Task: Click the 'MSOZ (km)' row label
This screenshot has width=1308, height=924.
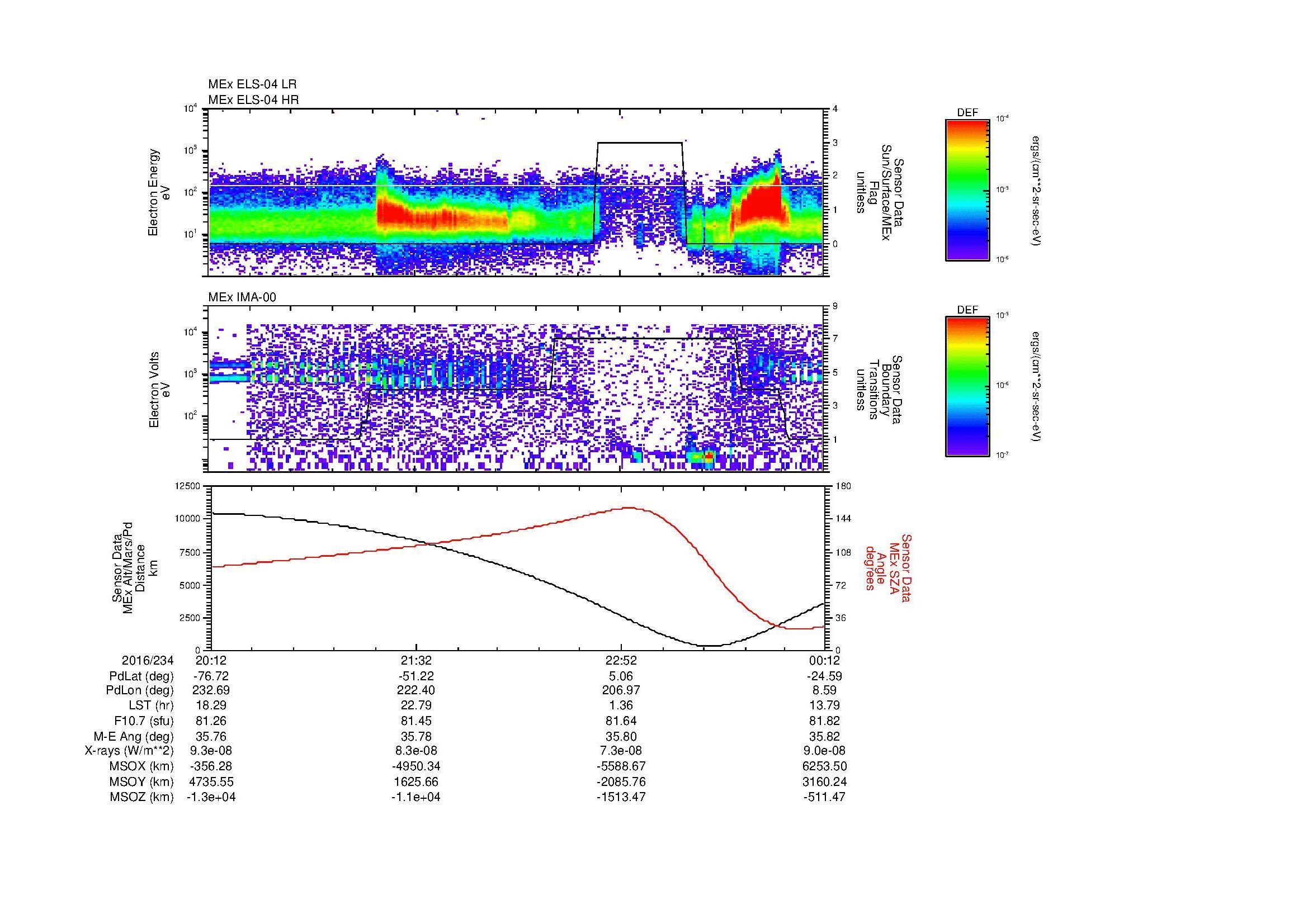Action: click(x=142, y=797)
